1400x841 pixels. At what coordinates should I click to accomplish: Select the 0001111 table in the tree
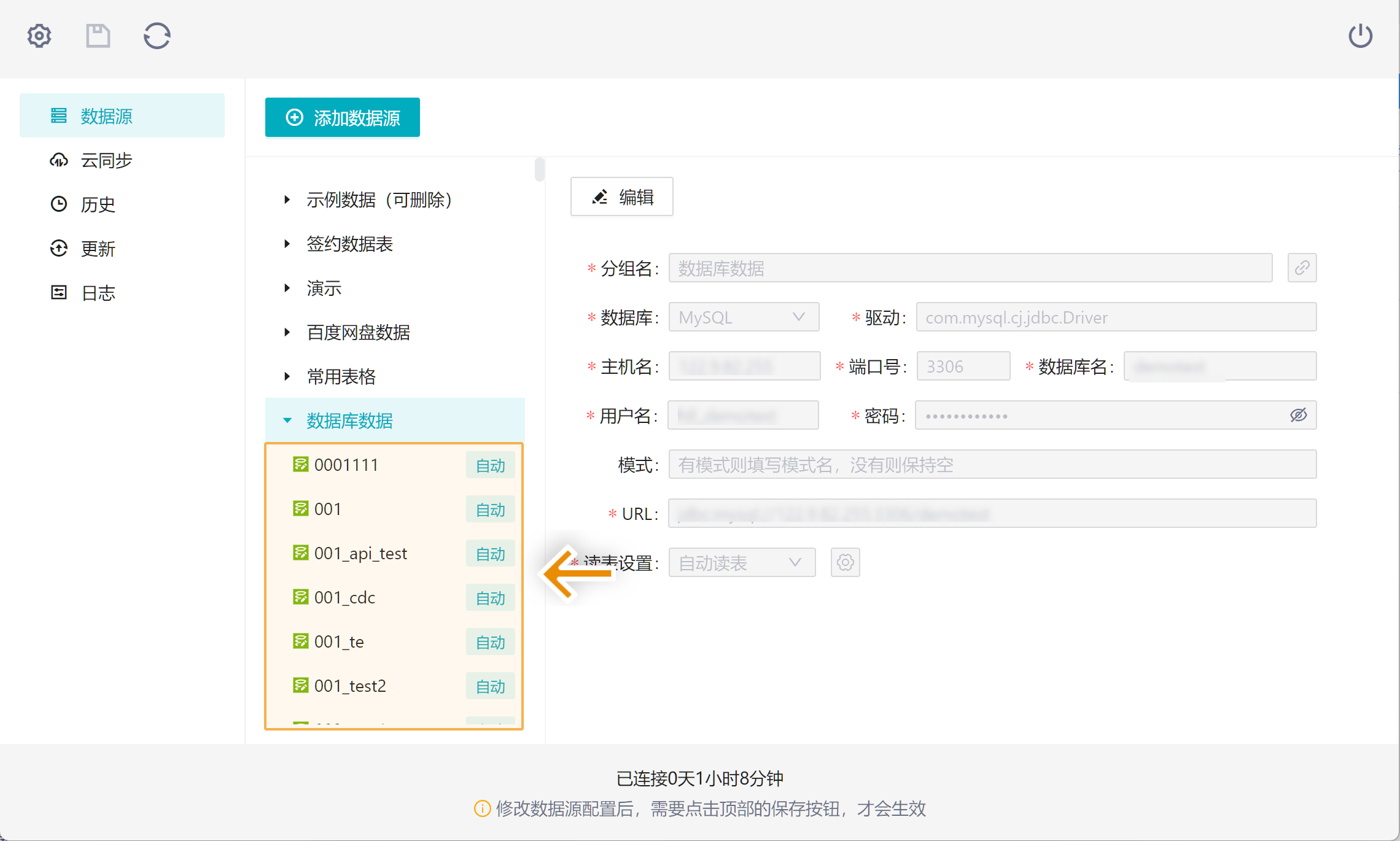click(346, 465)
